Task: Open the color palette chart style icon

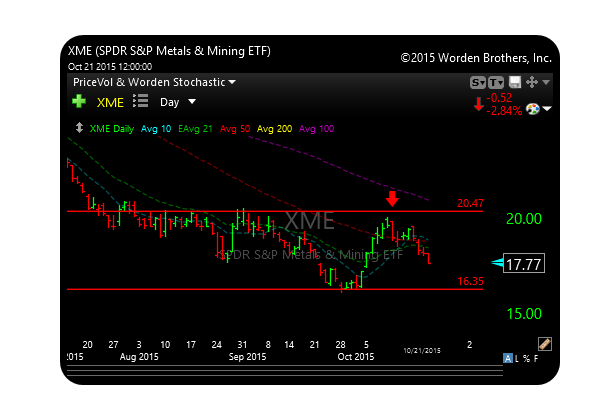Action: (533, 109)
